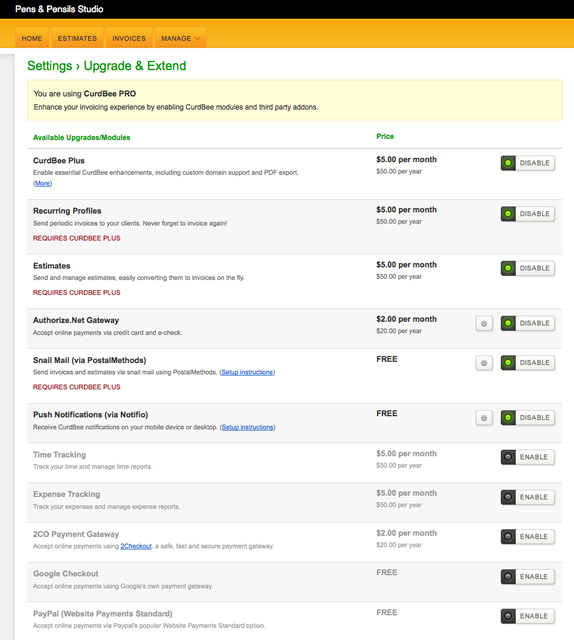The width and height of the screenshot is (574, 640).
Task: Click the Available Upgrades/Modules column header
Action: coord(82,138)
